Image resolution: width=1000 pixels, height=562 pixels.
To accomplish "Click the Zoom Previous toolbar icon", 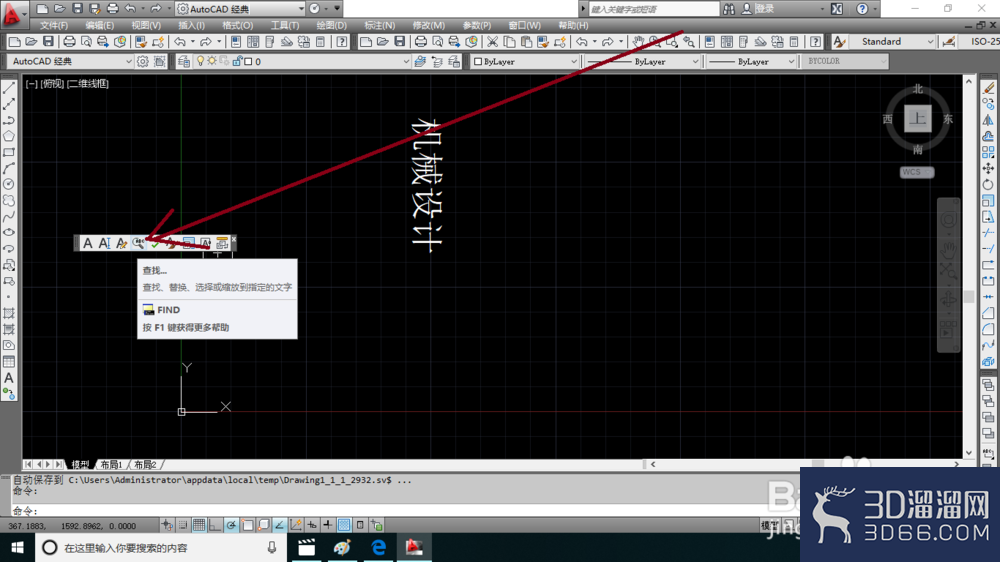I will pyautogui.click(x=689, y=41).
